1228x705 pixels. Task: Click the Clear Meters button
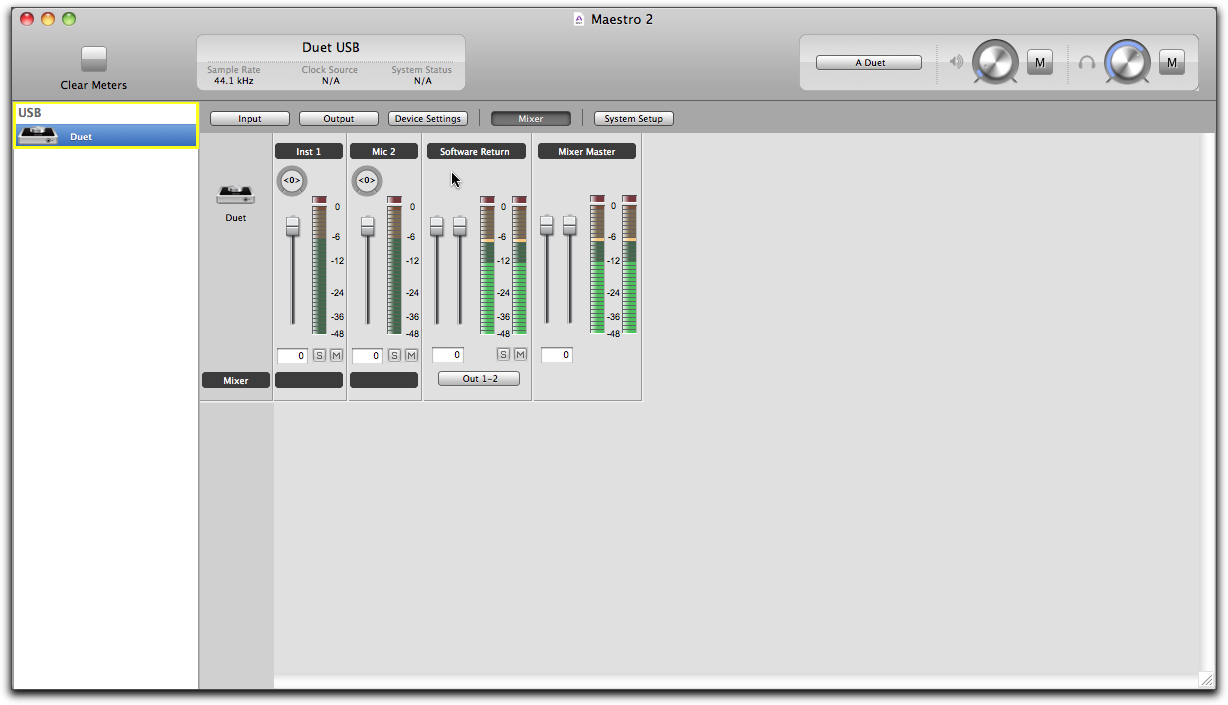(94, 59)
